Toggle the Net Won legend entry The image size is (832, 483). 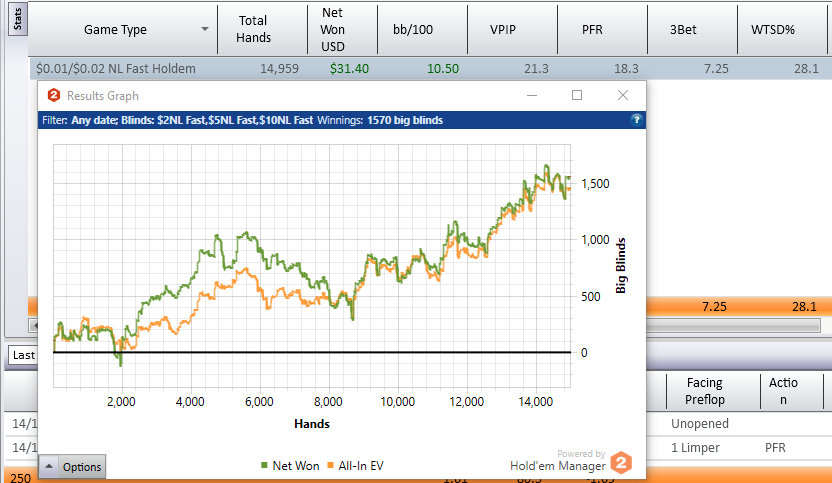[290, 465]
